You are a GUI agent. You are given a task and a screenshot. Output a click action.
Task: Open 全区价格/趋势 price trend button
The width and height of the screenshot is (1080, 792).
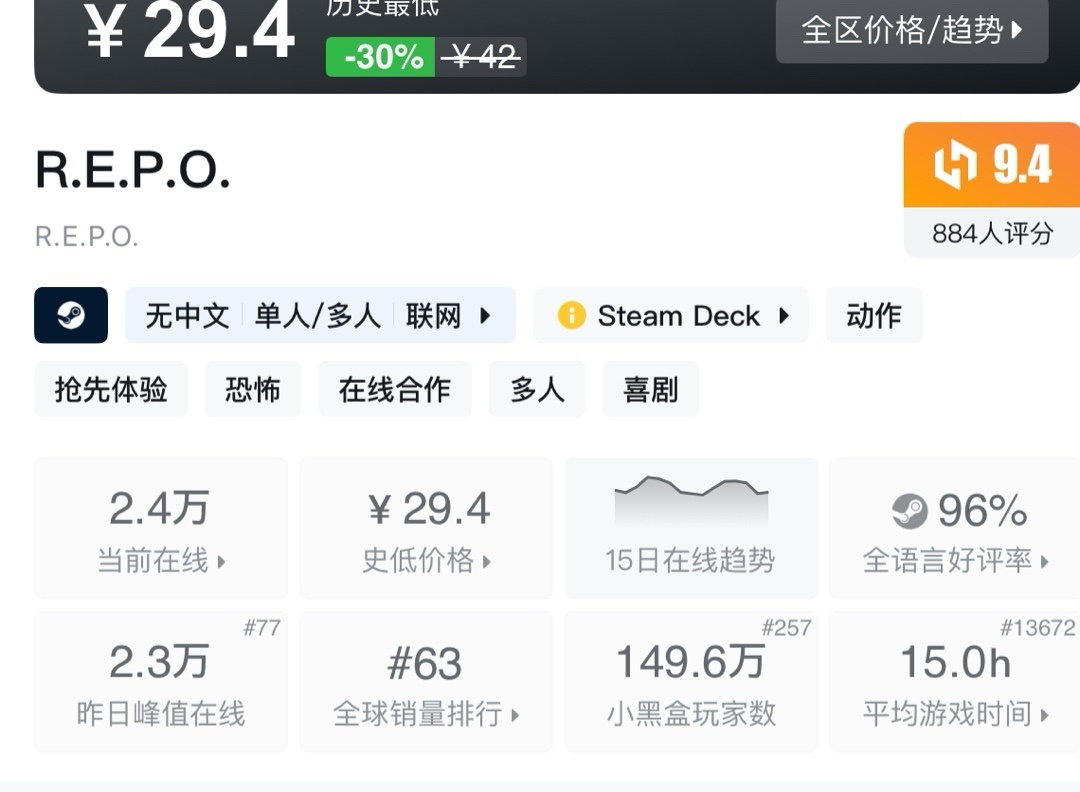(x=912, y=30)
